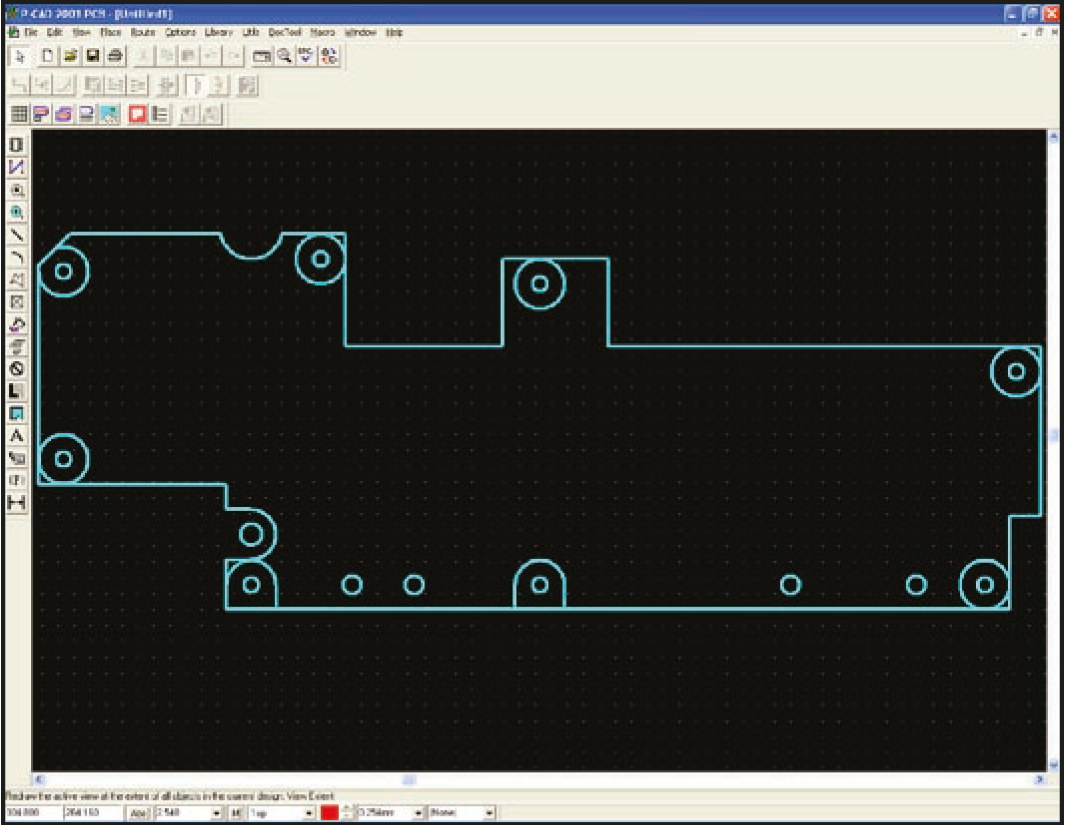Select the Place Copper Pour tool
The width and height of the screenshot is (1065, 825).
click(x=17, y=325)
